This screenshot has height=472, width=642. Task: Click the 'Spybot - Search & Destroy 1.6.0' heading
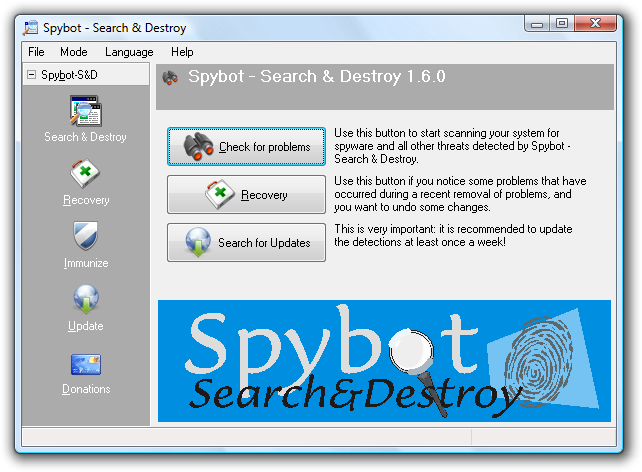coord(316,77)
